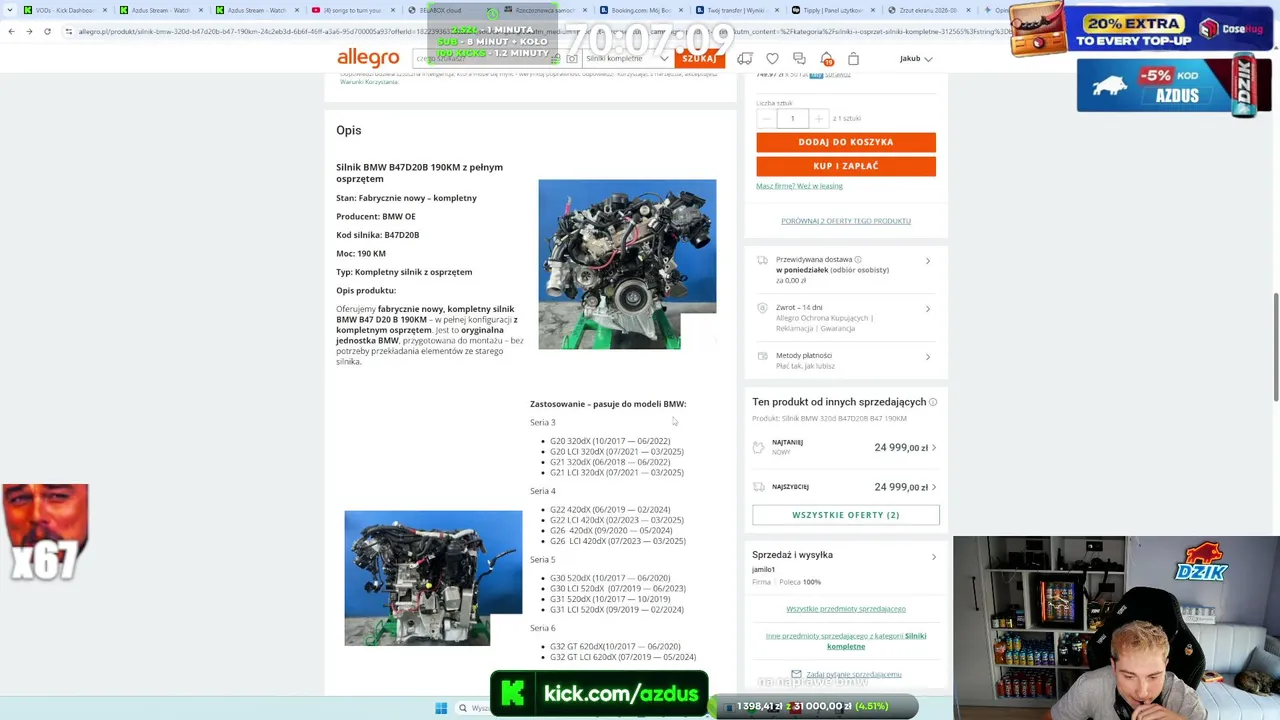Click the SZUKAJ search button
The height and width of the screenshot is (720, 1280).
[x=699, y=59]
